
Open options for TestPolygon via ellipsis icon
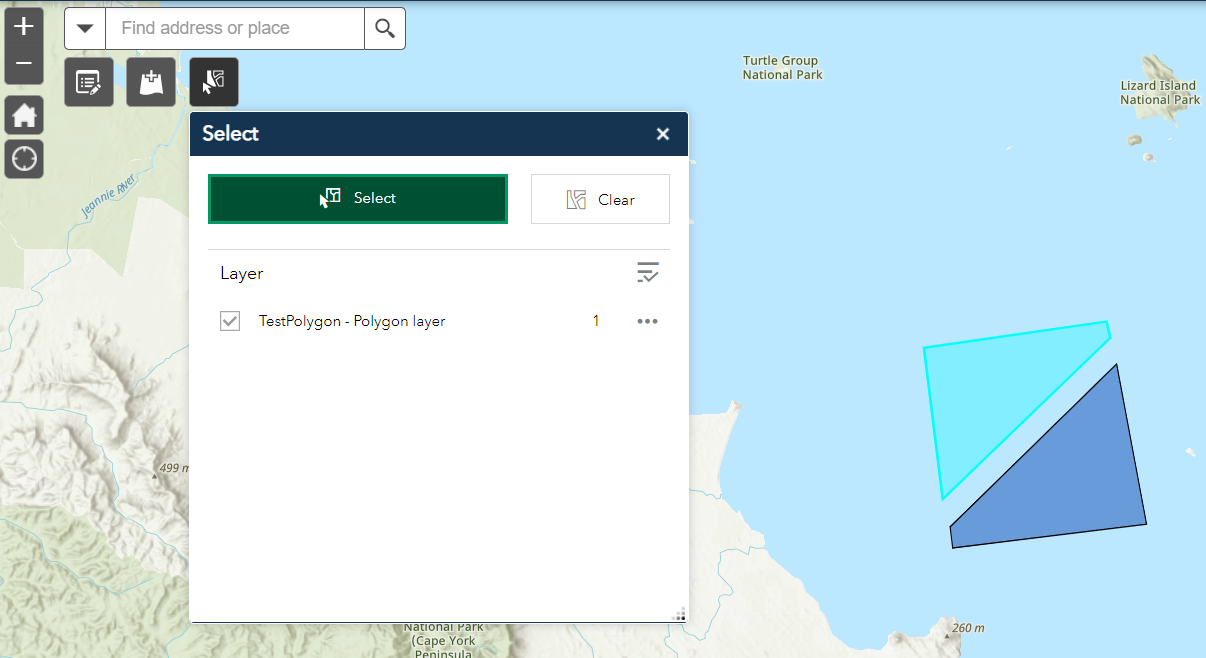coord(647,321)
